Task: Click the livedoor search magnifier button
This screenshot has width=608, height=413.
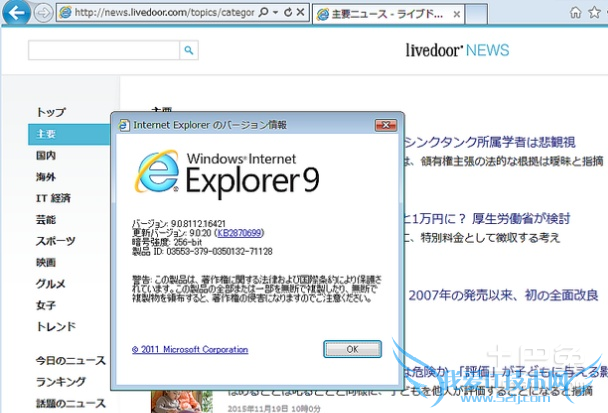Action: tap(189, 50)
